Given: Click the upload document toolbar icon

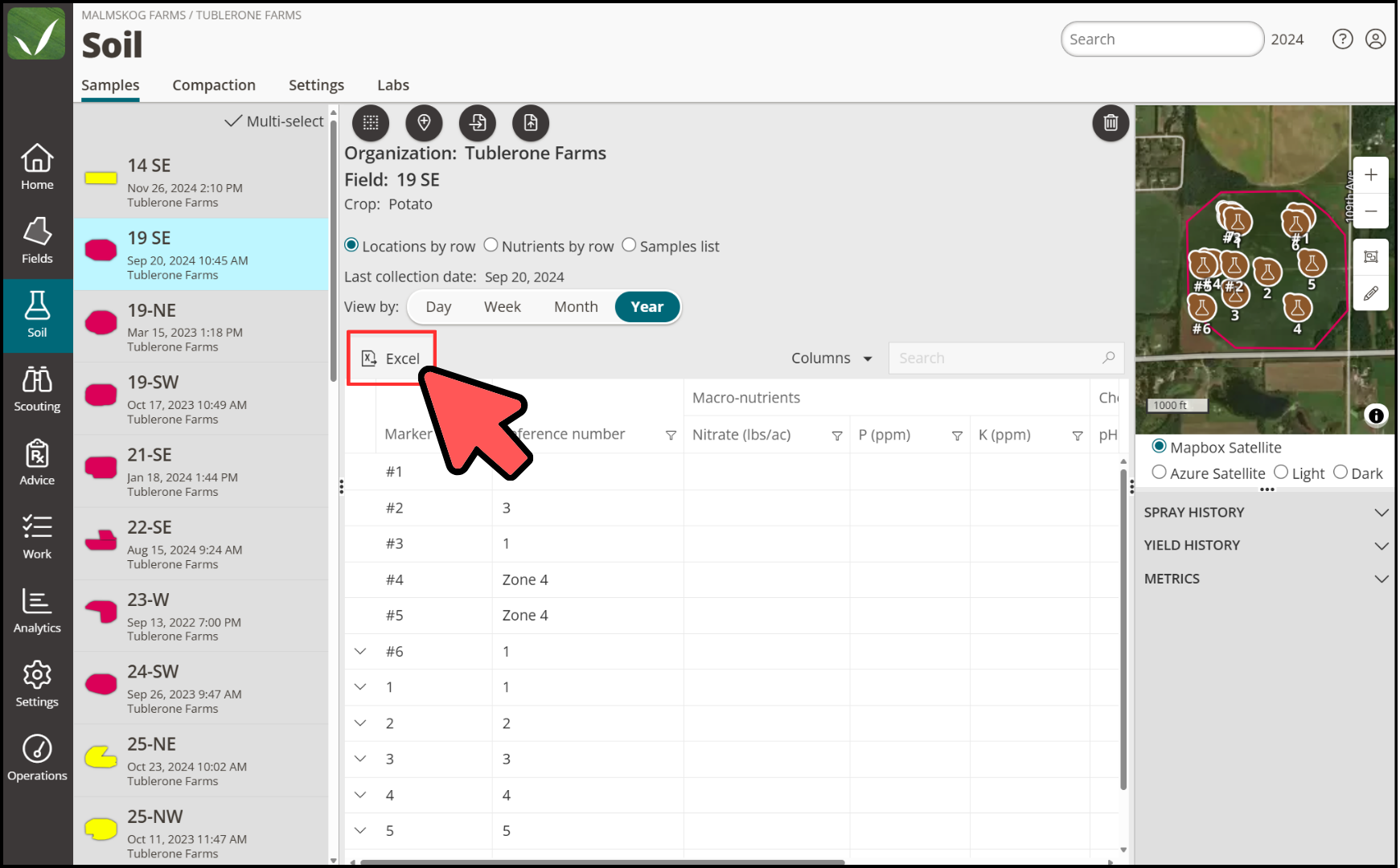Looking at the screenshot, I should pyautogui.click(x=531, y=123).
